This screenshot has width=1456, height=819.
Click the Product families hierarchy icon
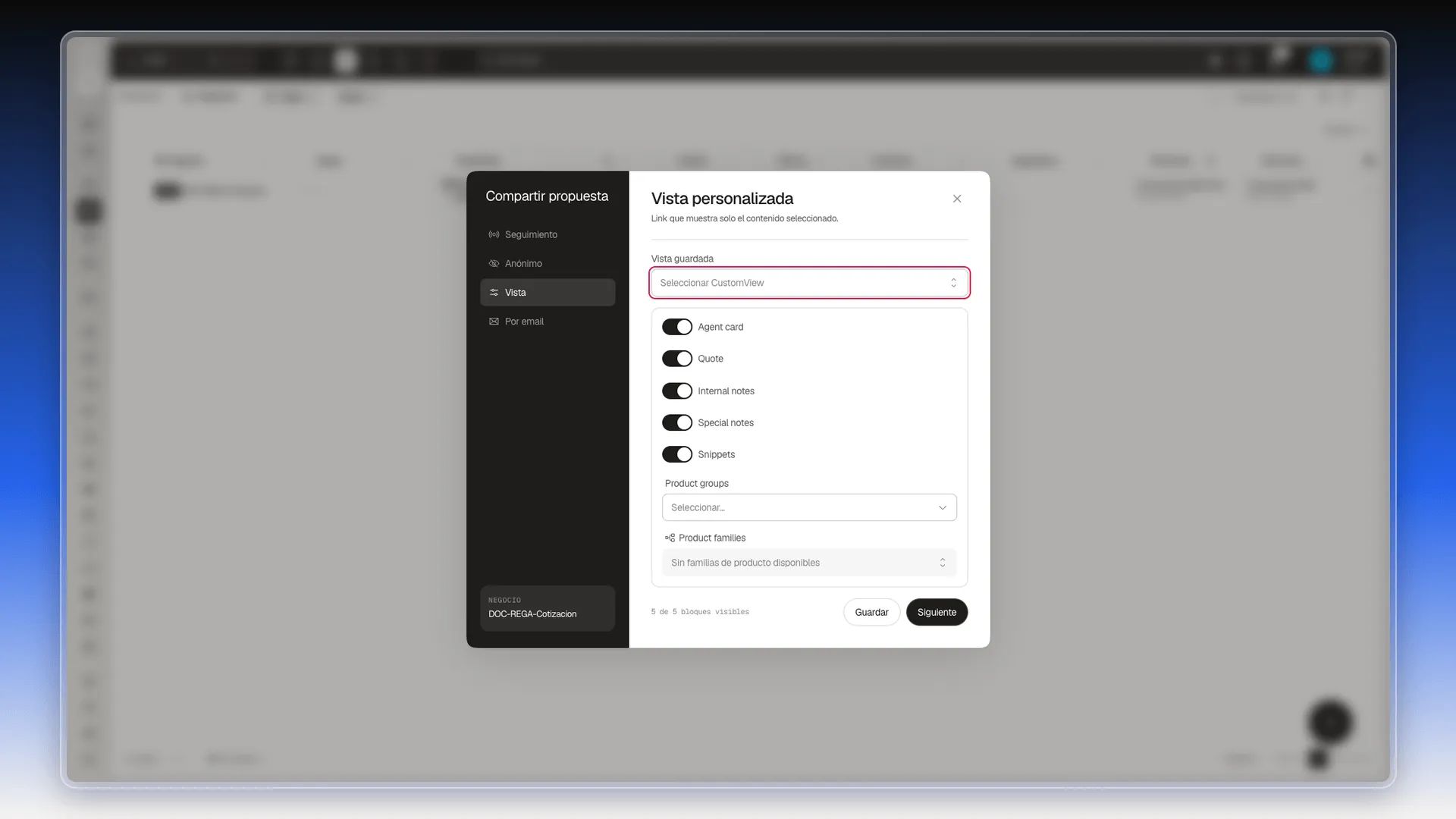click(670, 538)
